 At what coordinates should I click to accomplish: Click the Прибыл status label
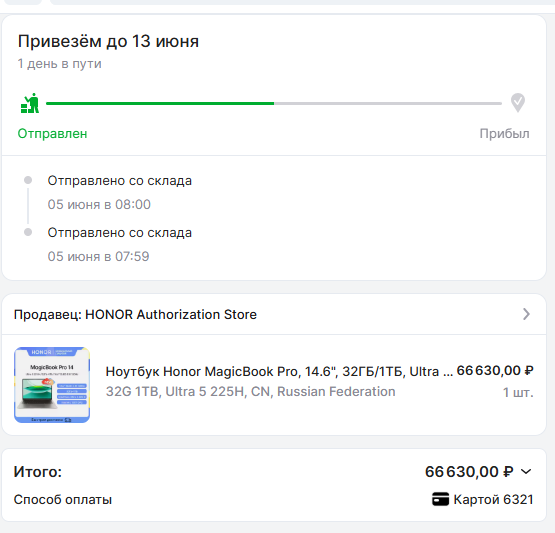(x=504, y=134)
